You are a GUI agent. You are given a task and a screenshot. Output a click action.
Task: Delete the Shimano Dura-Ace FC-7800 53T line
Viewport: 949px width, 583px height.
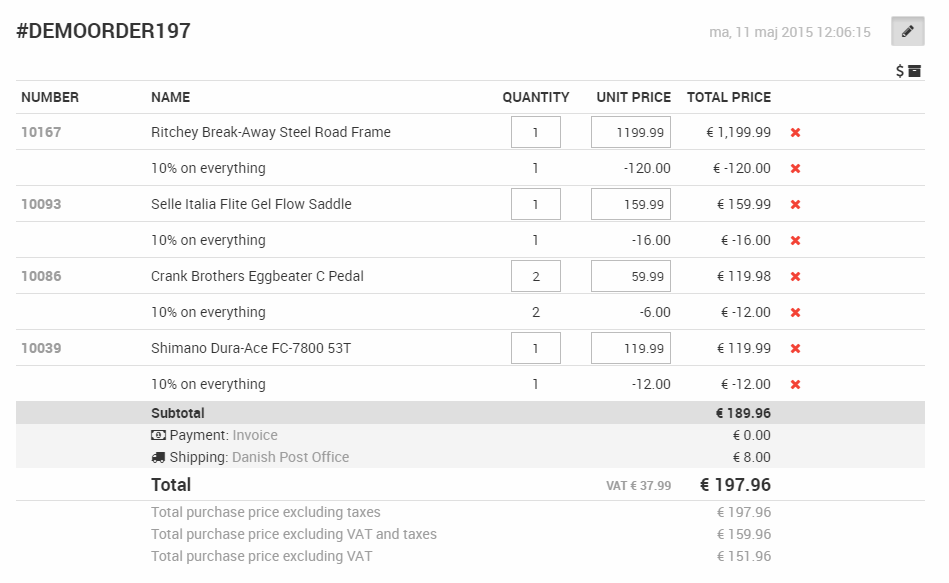(x=796, y=348)
